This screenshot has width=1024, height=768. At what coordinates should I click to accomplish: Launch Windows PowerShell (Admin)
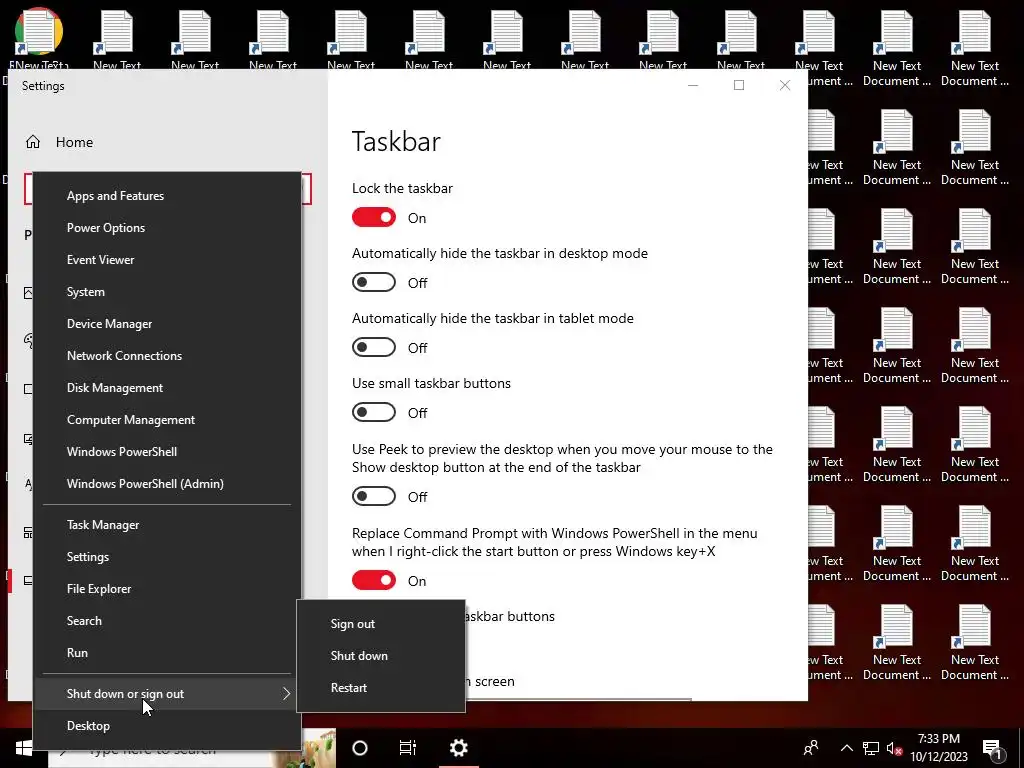coord(167,484)
